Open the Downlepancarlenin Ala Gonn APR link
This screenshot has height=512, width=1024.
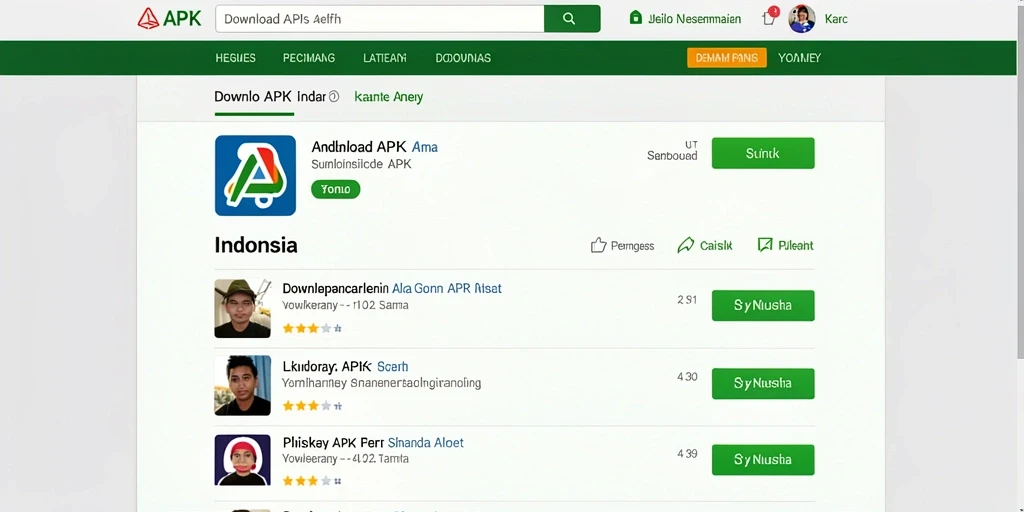coord(392,288)
